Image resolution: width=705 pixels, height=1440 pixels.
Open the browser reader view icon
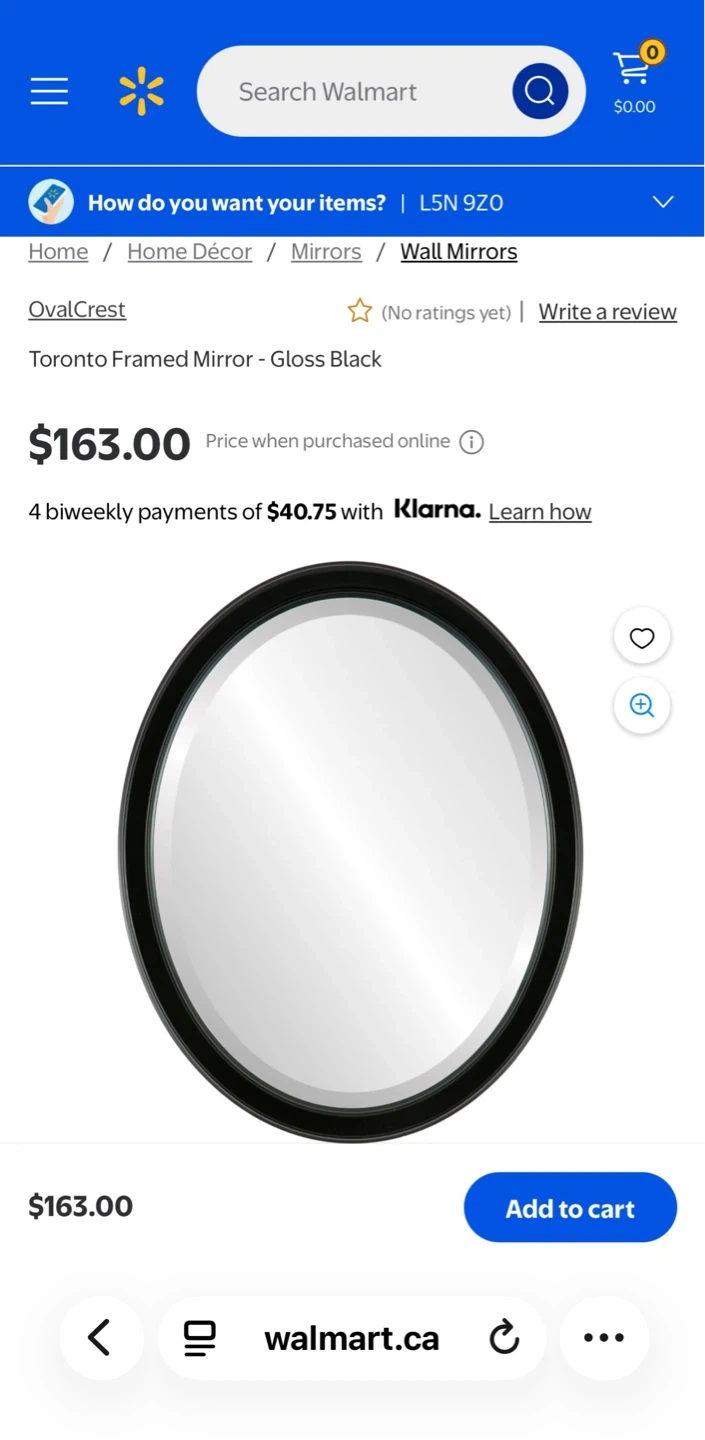pos(200,1338)
